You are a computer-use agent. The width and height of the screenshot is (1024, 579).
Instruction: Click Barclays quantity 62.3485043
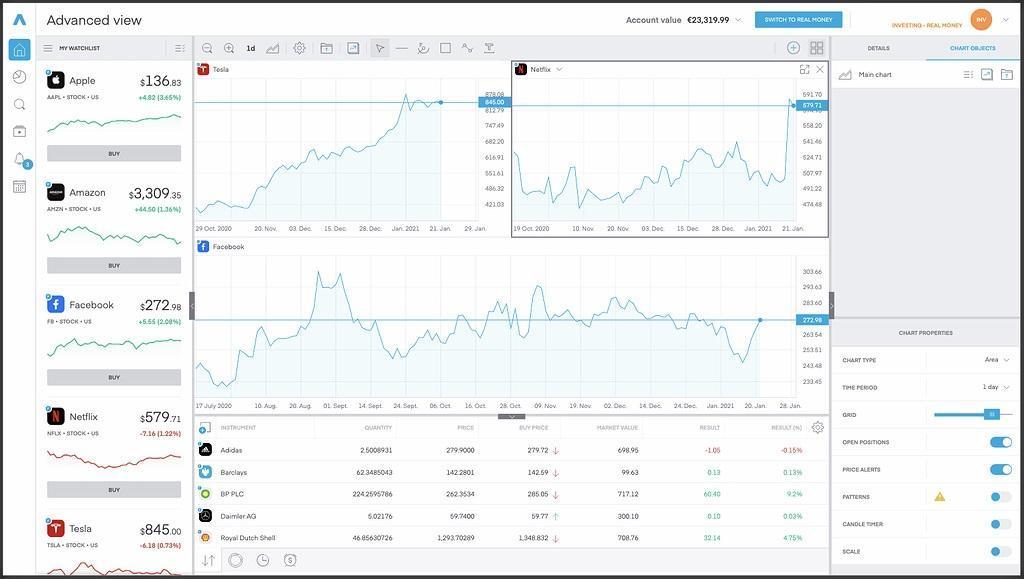(374, 473)
